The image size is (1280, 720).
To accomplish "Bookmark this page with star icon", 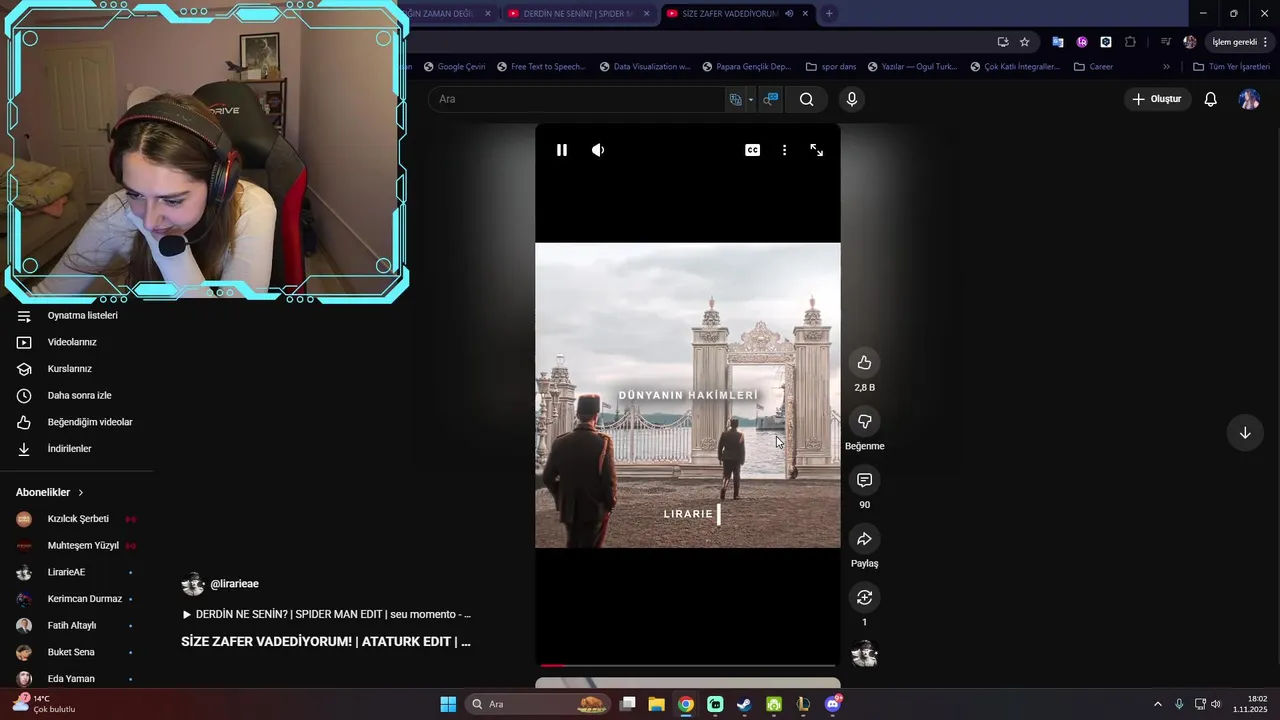I will click(x=1024, y=42).
